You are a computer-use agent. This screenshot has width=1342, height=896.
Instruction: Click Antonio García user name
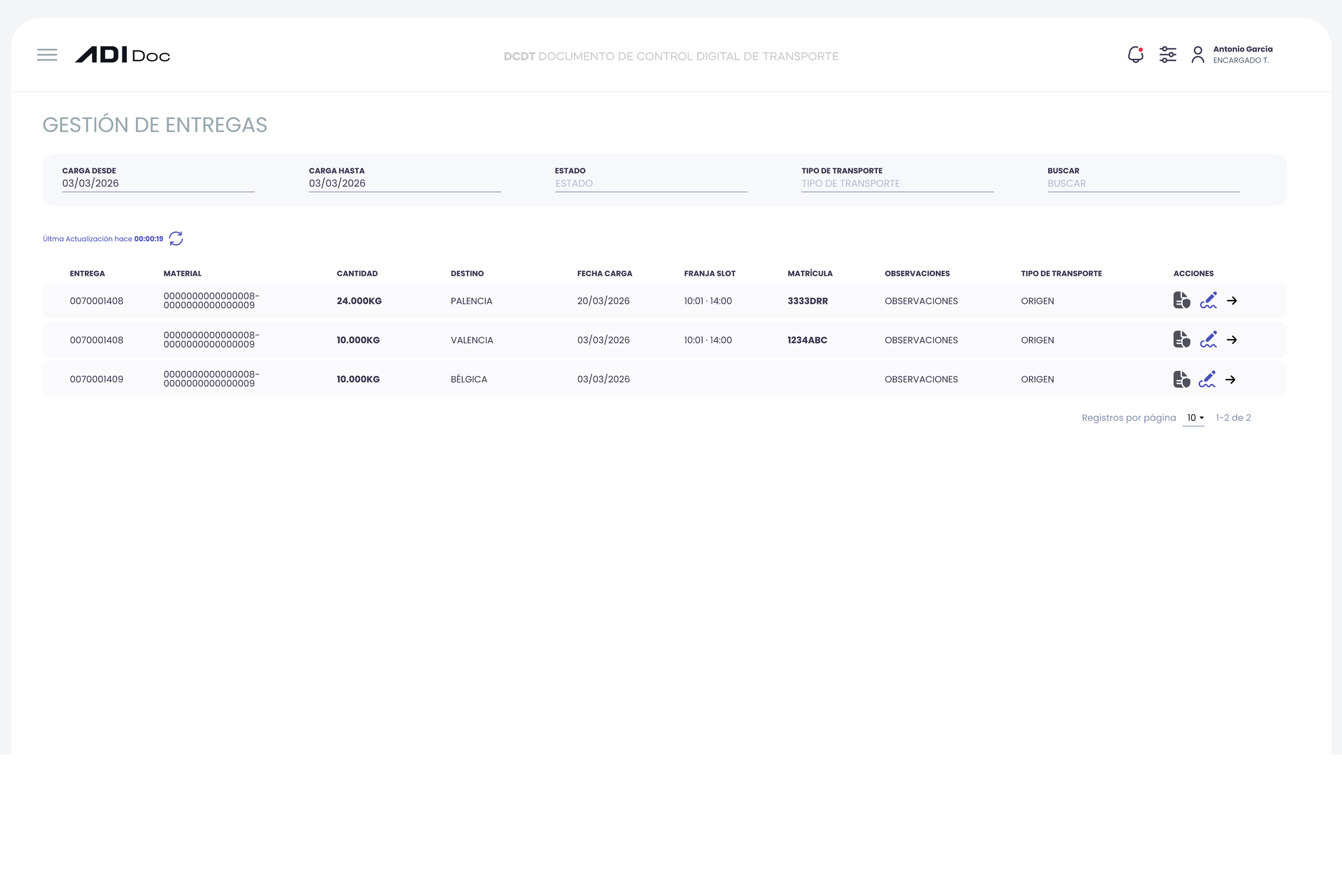click(1242, 49)
